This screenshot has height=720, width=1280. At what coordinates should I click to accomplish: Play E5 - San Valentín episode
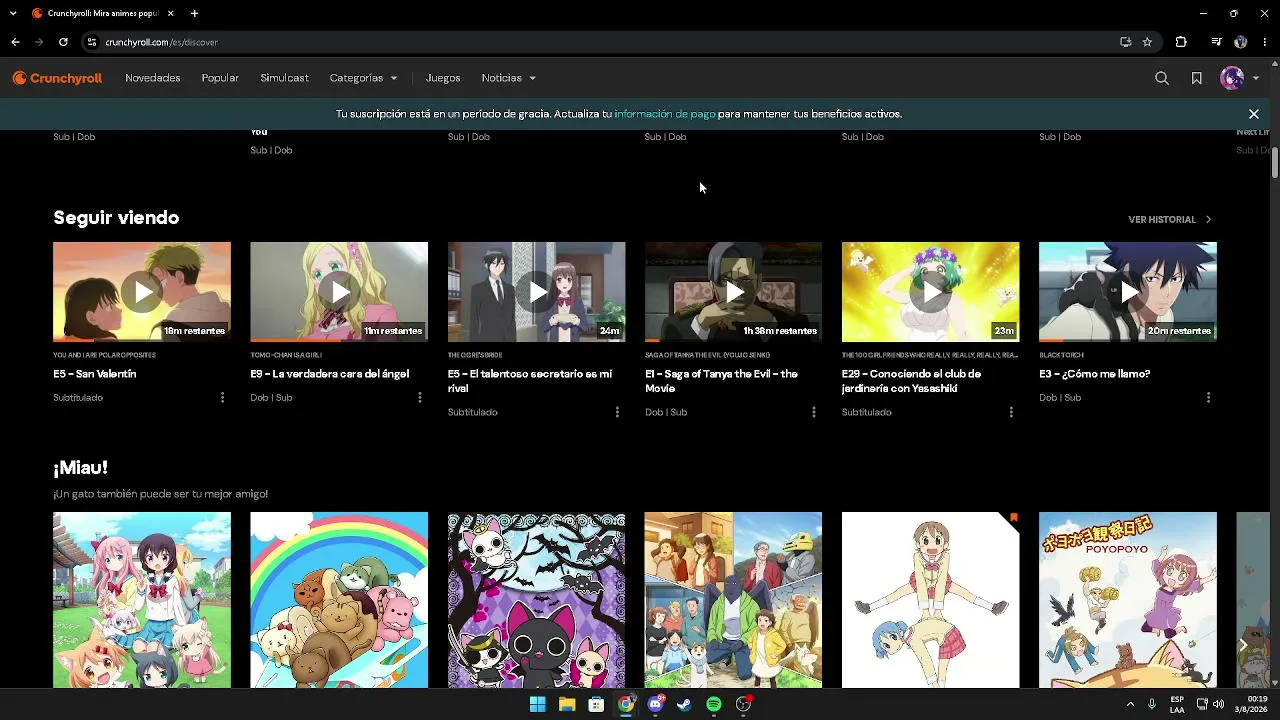click(142, 292)
